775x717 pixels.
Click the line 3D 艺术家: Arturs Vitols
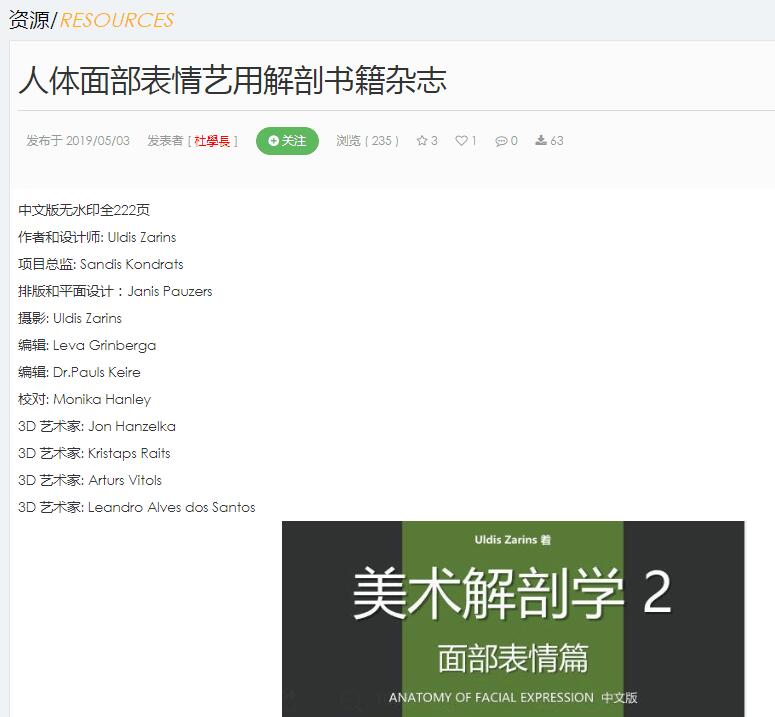tap(90, 480)
